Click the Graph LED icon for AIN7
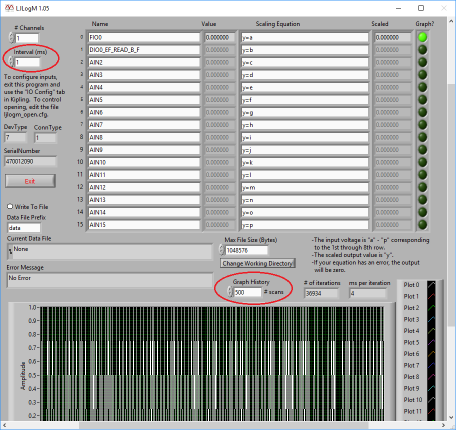The height and width of the screenshot is (430, 456). 422,125
